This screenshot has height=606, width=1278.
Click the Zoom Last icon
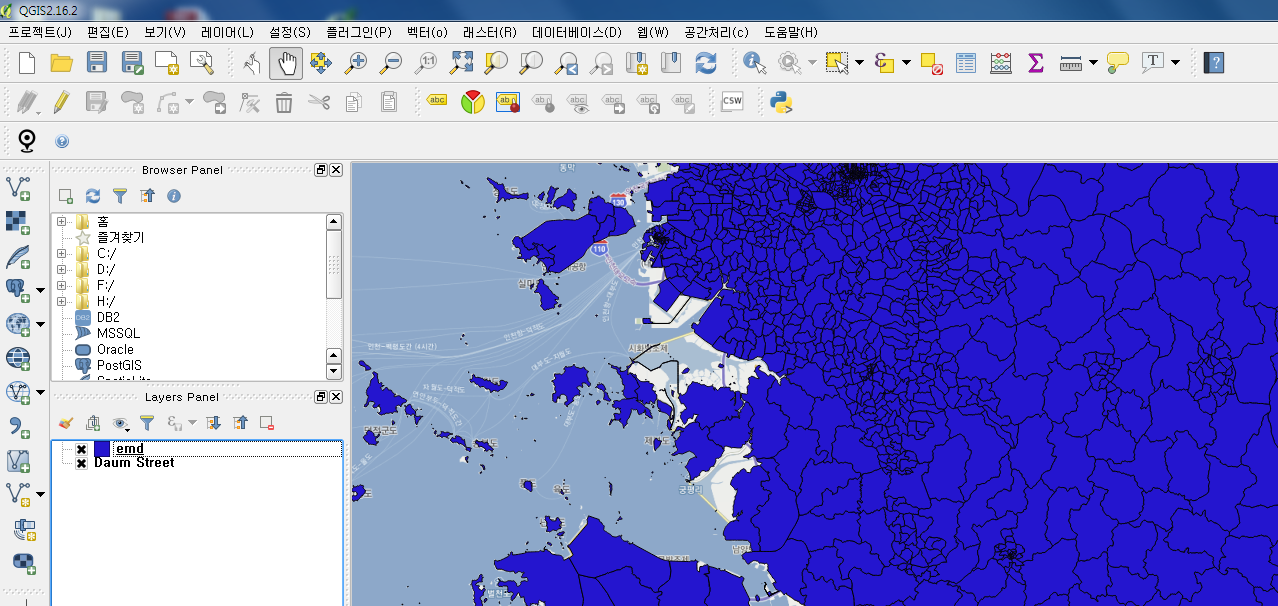(567, 63)
